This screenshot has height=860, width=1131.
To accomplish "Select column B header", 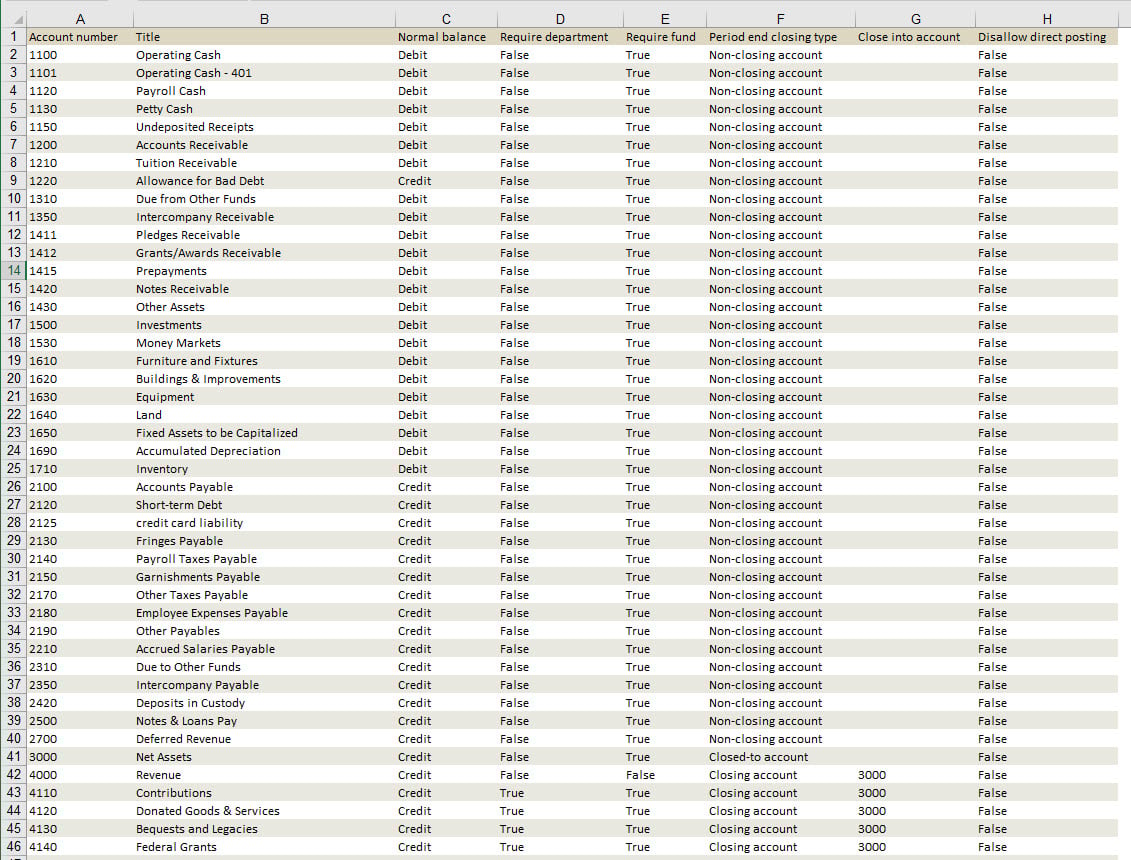I will (x=263, y=19).
